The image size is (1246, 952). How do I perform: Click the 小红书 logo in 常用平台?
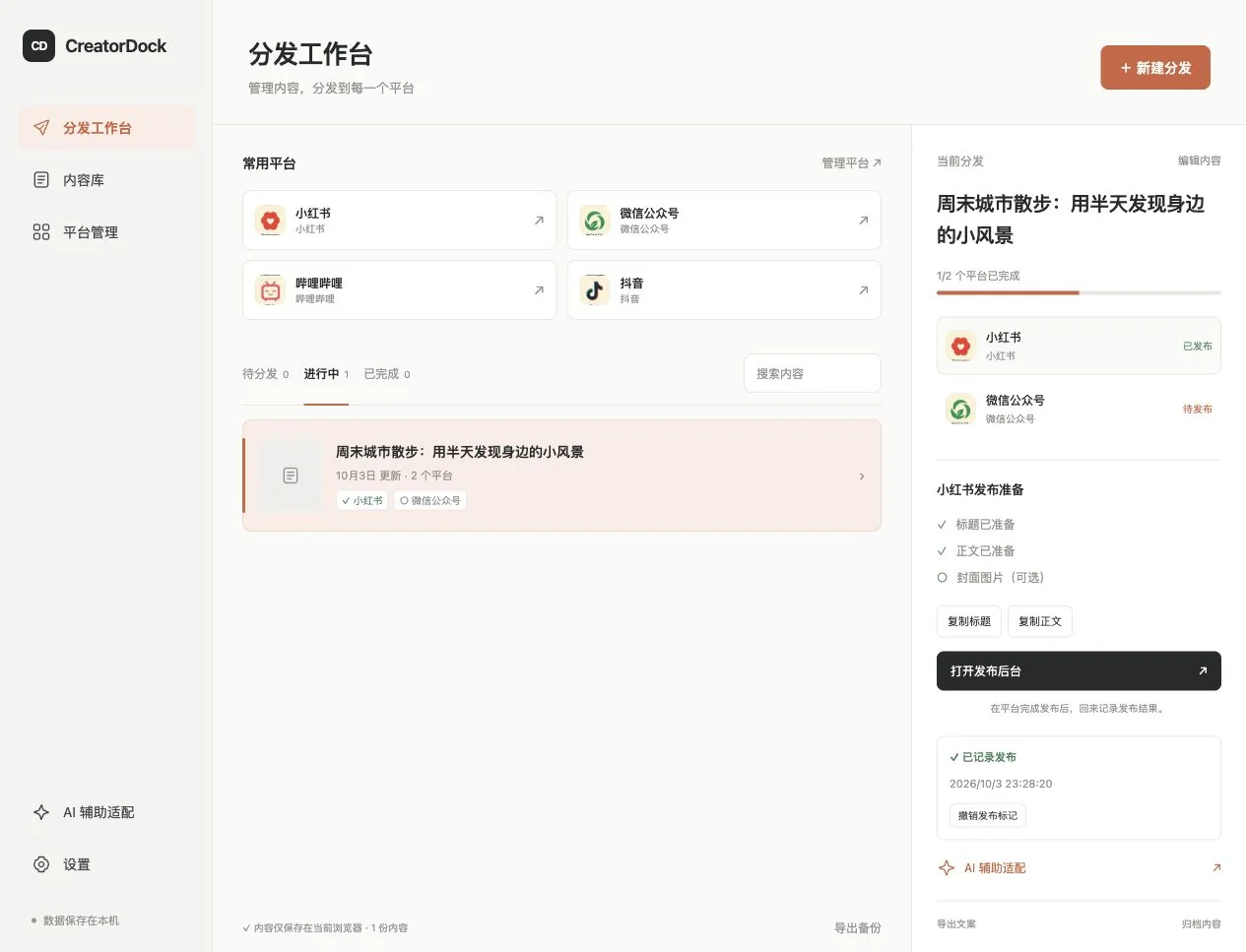point(270,221)
